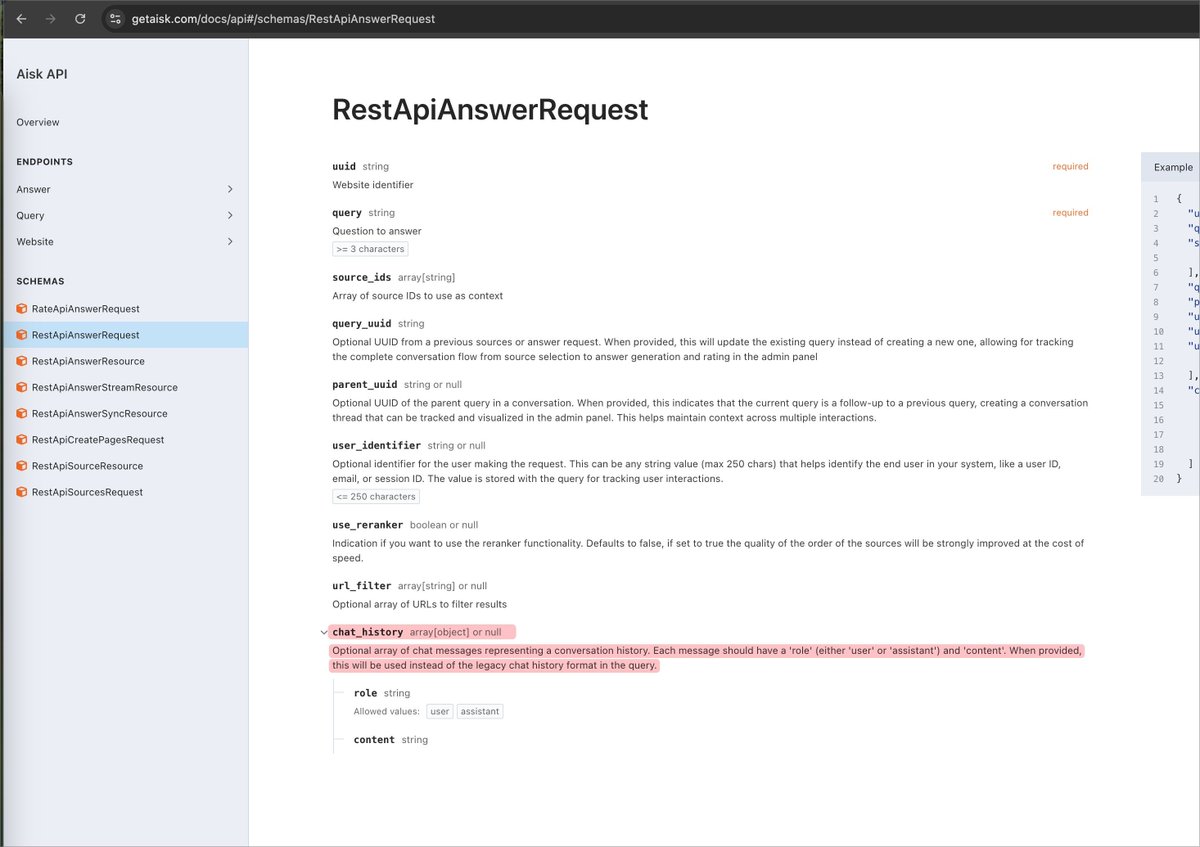This screenshot has height=847, width=1200.
Task: Click the RestApiAnswerRequest schema cube icon
Action: [22, 335]
